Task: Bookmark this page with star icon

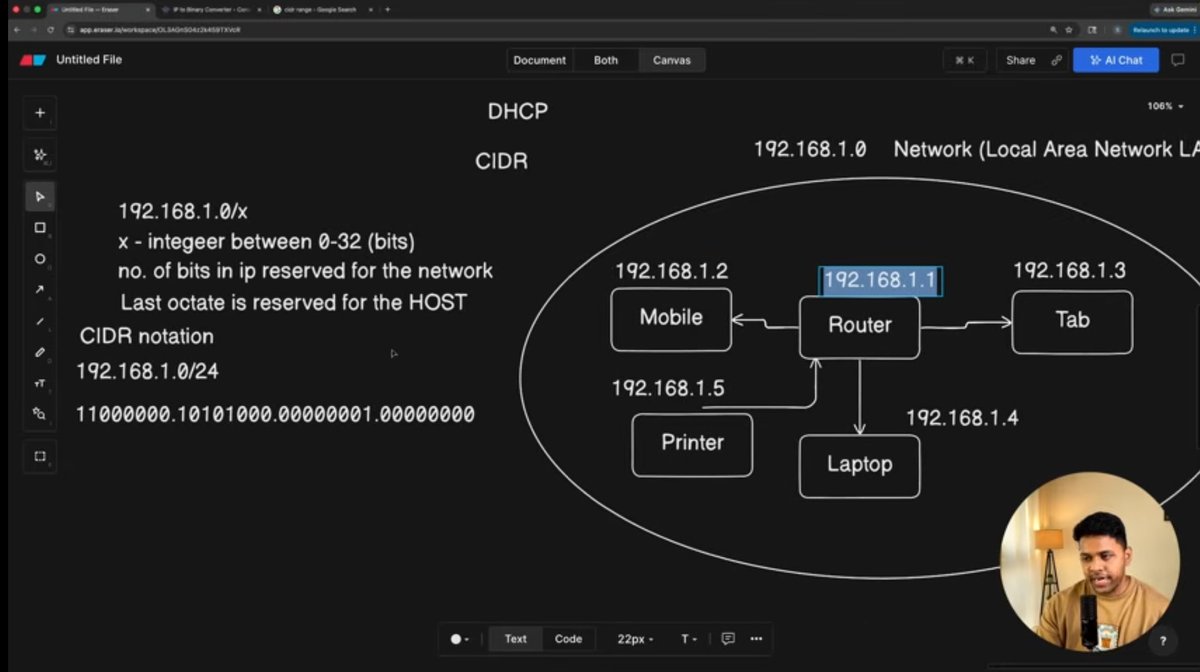Action: pyautogui.click(x=1069, y=30)
